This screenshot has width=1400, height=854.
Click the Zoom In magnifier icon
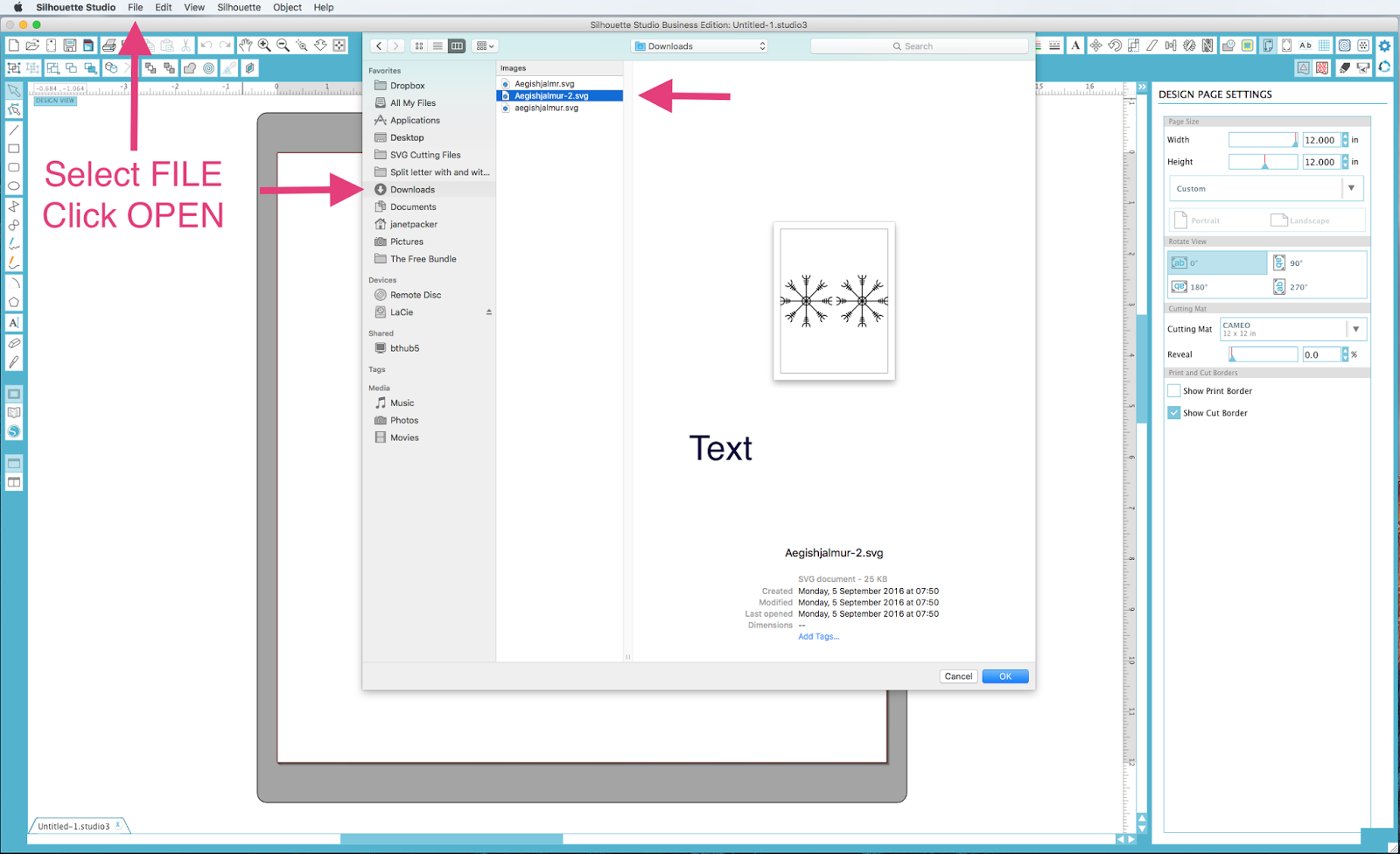264,45
